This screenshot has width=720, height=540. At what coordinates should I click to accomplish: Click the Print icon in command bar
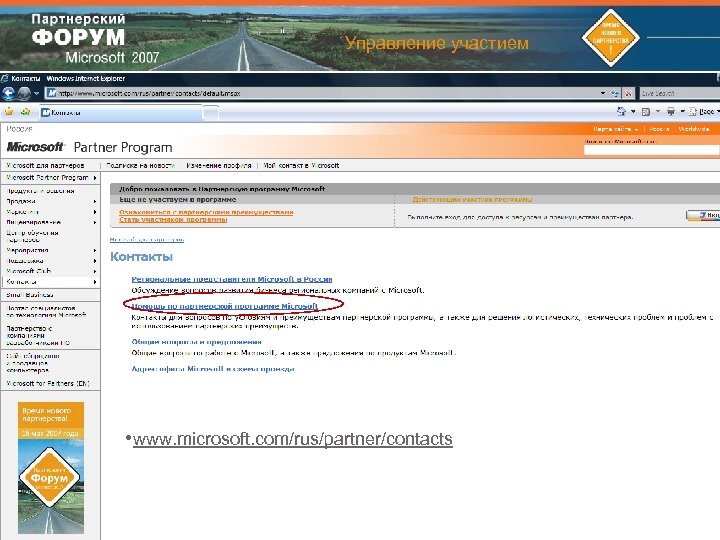(671, 111)
